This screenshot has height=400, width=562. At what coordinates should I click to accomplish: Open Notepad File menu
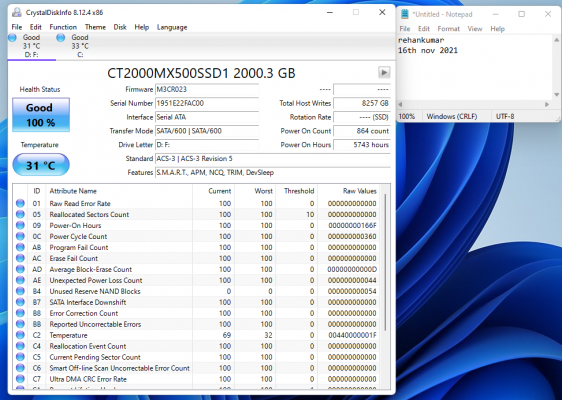(x=405, y=29)
